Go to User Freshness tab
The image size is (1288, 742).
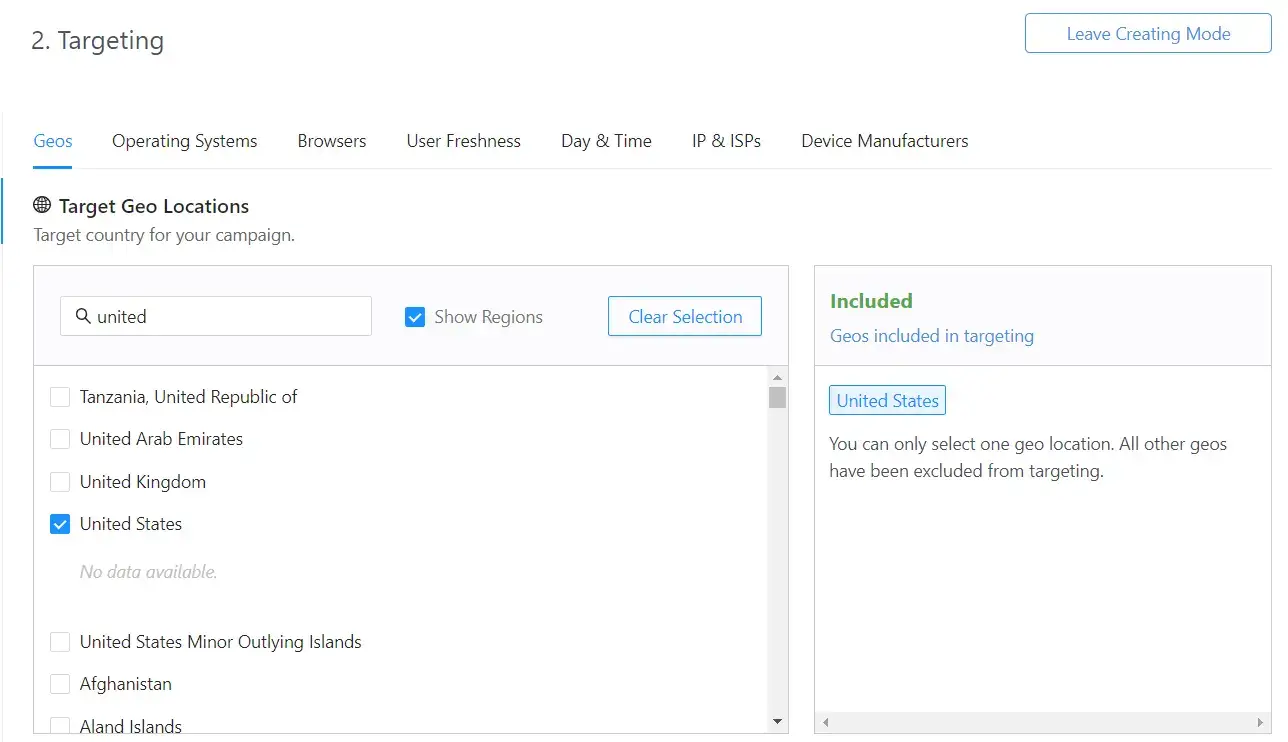click(464, 141)
